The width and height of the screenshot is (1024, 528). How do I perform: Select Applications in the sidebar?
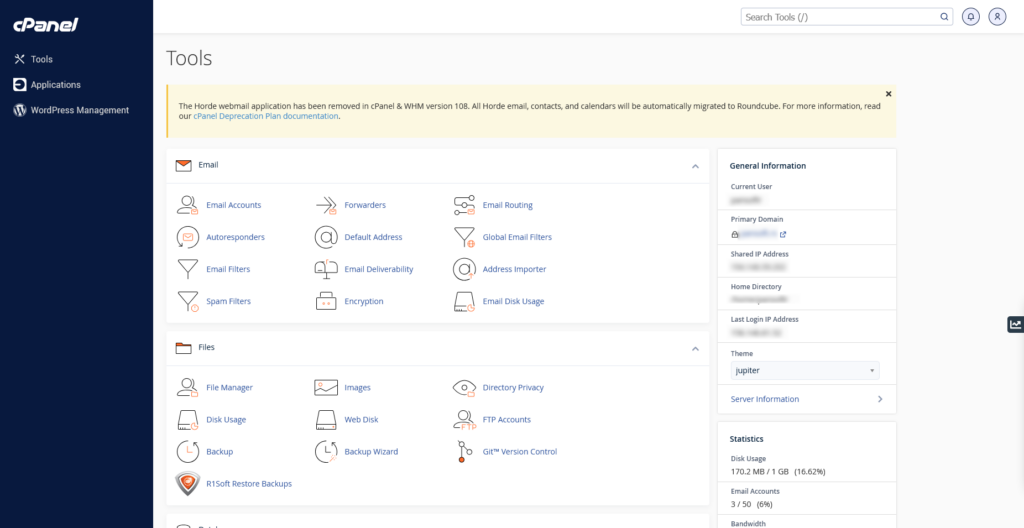(x=55, y=85)
